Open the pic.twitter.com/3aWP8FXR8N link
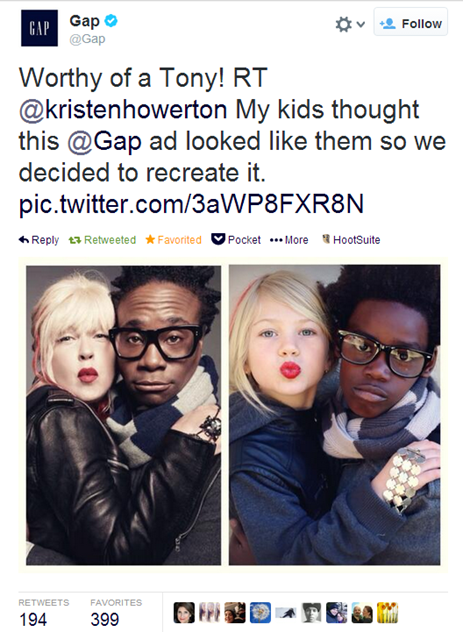 (191, 204)
